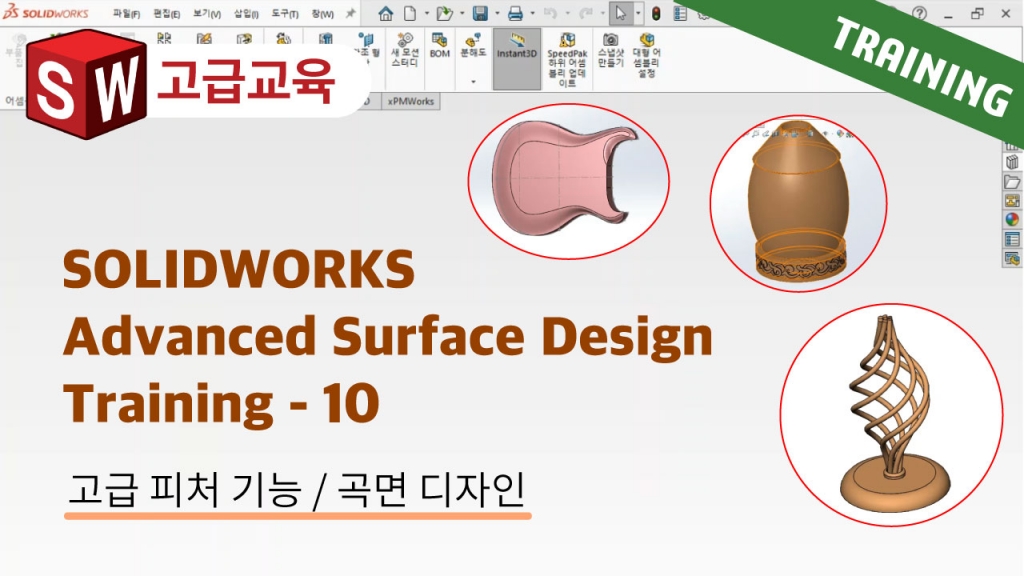Save the document with floppy icon
Viewport: 1024px width, 576px height.
pos(481,13)
